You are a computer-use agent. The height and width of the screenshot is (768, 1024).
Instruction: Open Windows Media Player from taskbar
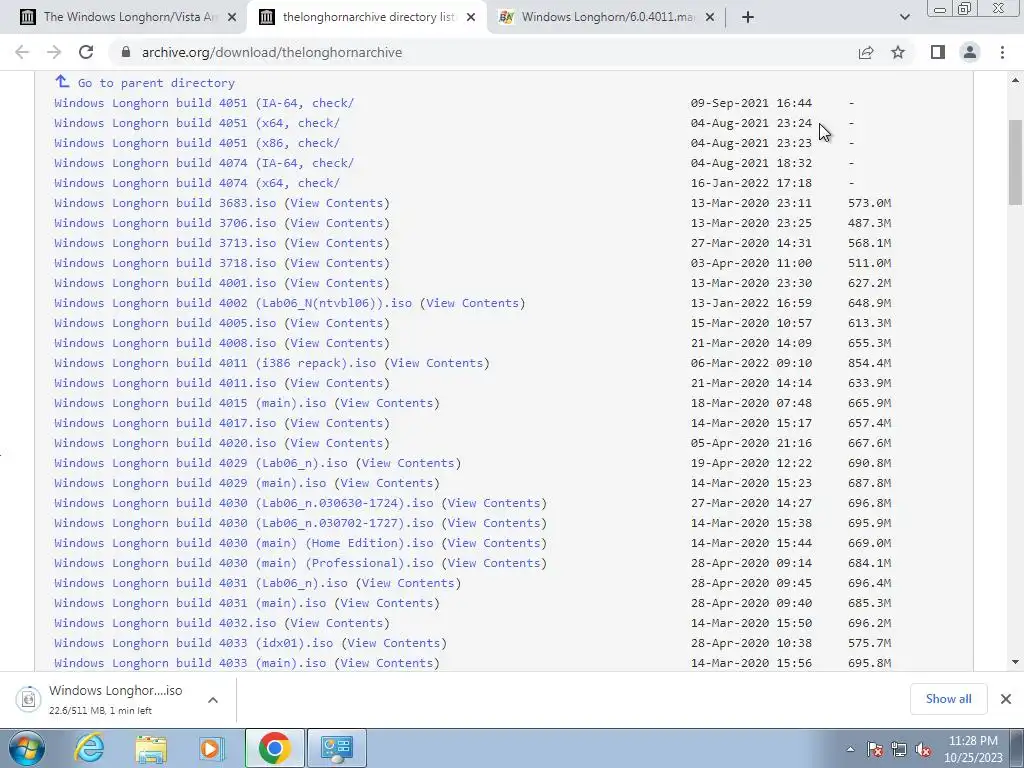tap(212, 748)
